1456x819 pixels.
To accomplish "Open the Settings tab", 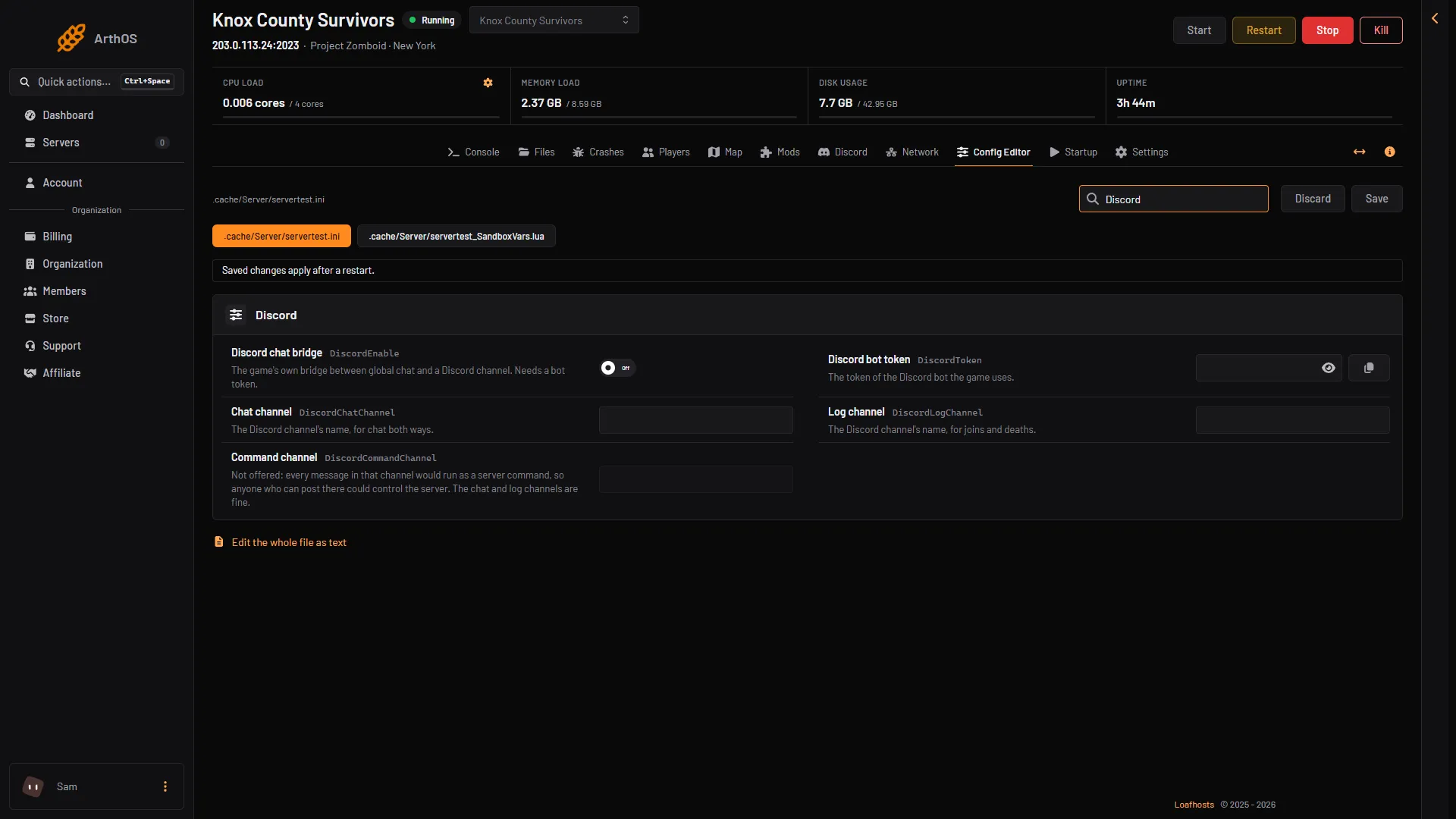I will 1142,152.
